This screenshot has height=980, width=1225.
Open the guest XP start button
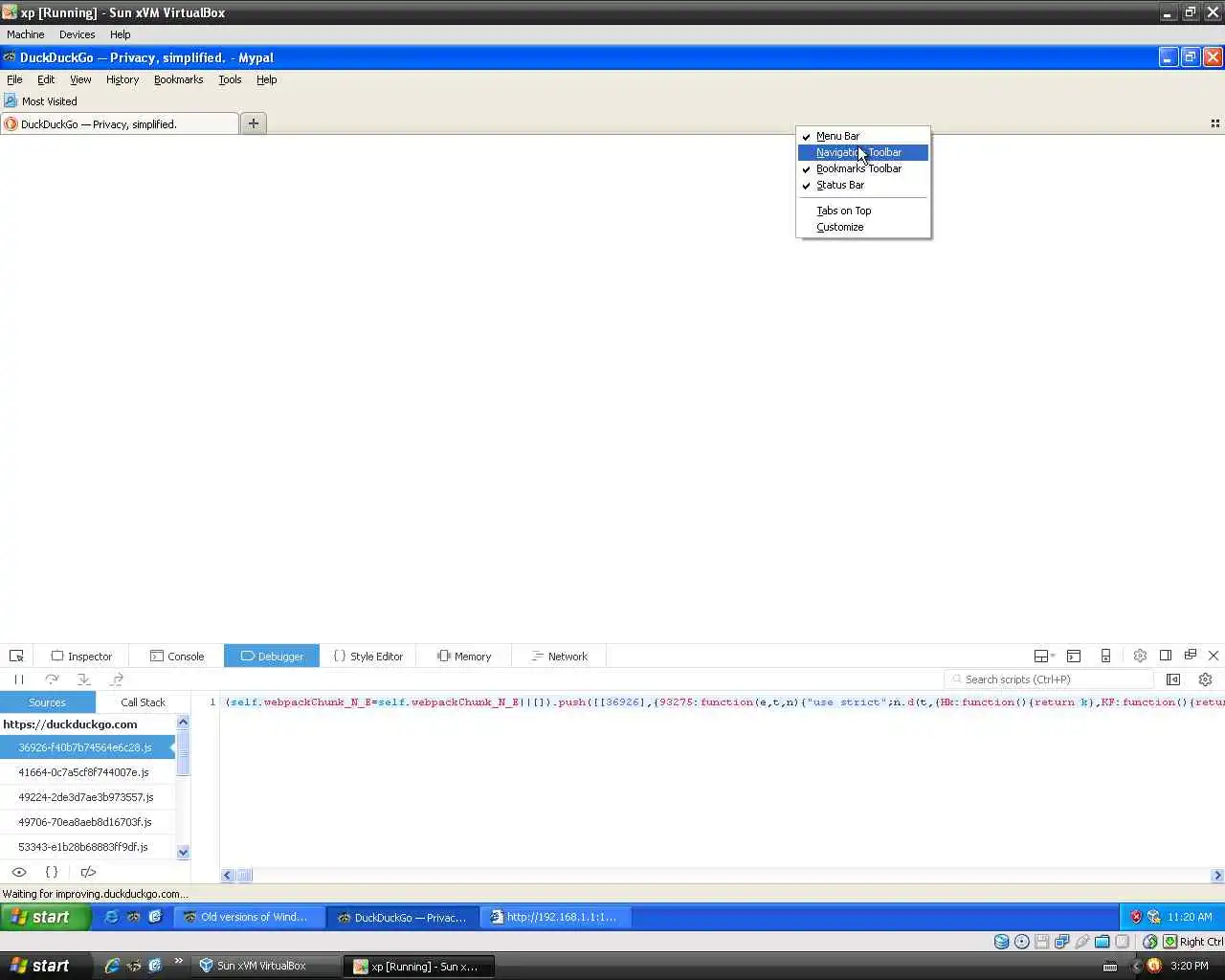tap(45, 917)
